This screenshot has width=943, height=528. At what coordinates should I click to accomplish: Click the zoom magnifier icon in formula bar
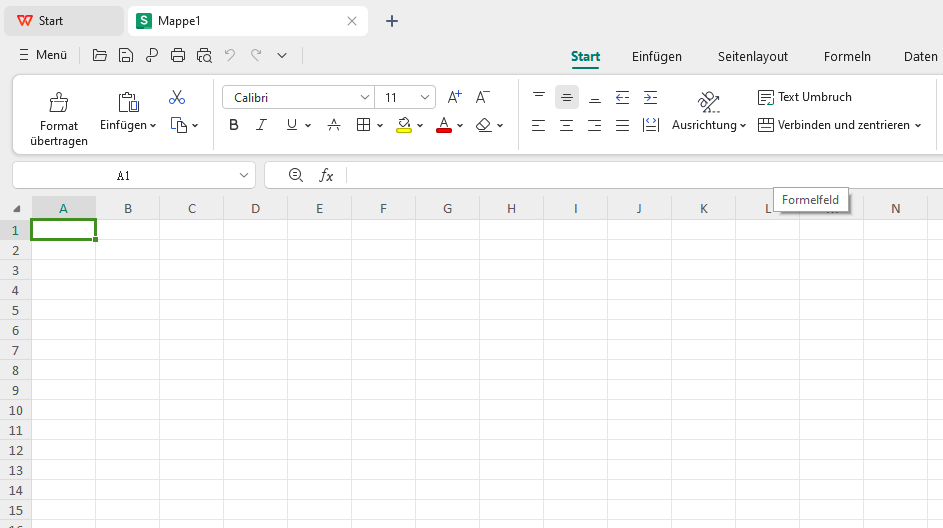pyautogui.click(x=295, y=175)
